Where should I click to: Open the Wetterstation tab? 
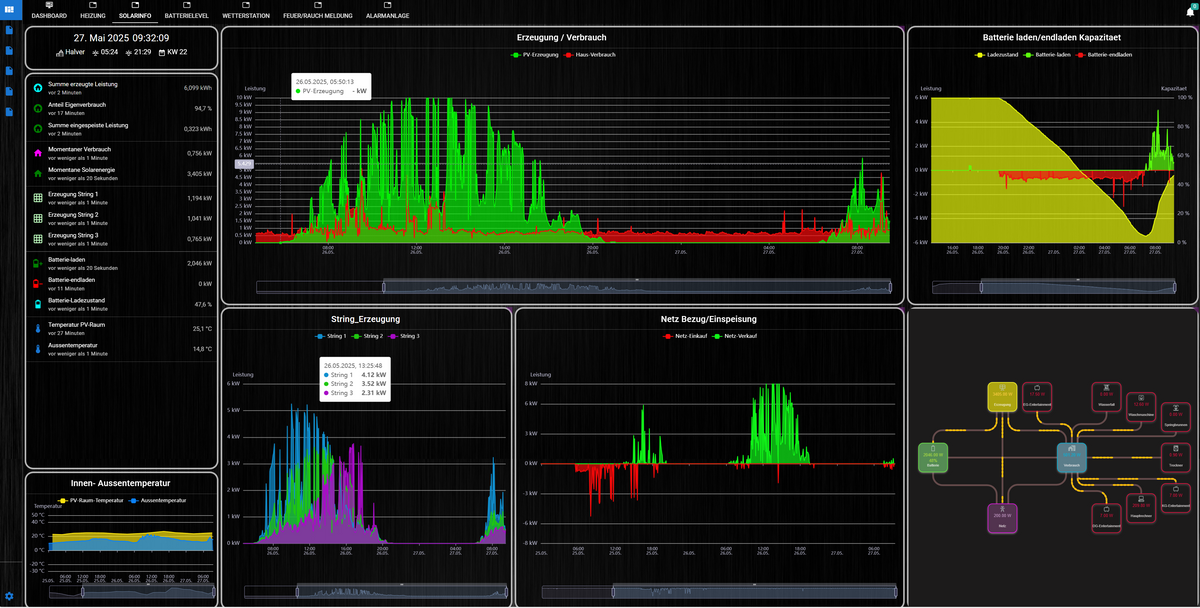(246, 11)
